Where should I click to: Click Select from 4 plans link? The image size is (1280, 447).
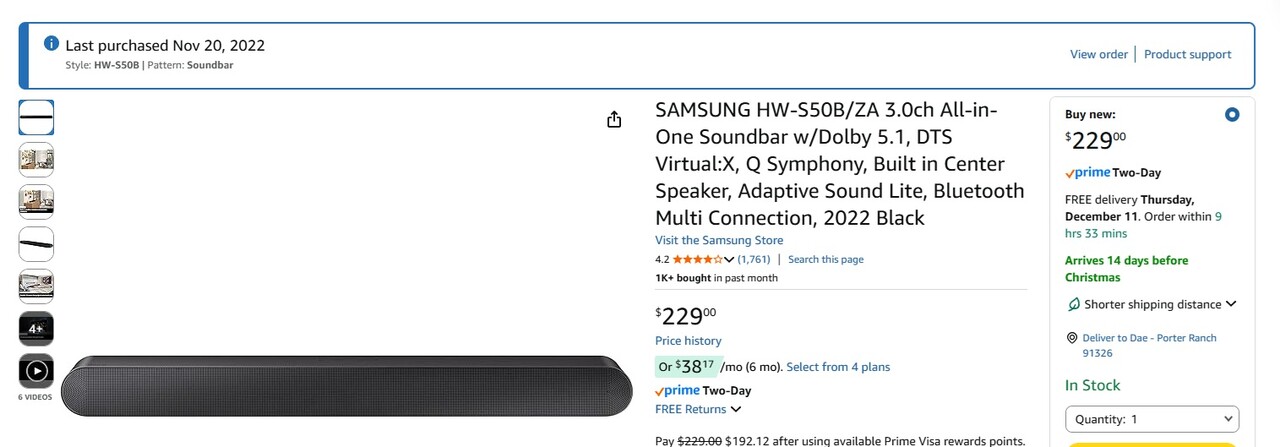pos(838,367)
